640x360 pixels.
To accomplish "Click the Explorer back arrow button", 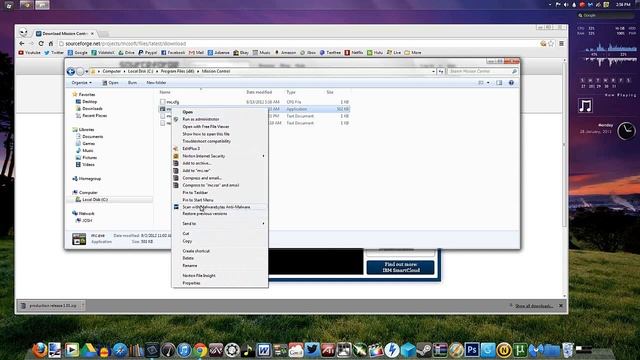I will pos(71,71).
